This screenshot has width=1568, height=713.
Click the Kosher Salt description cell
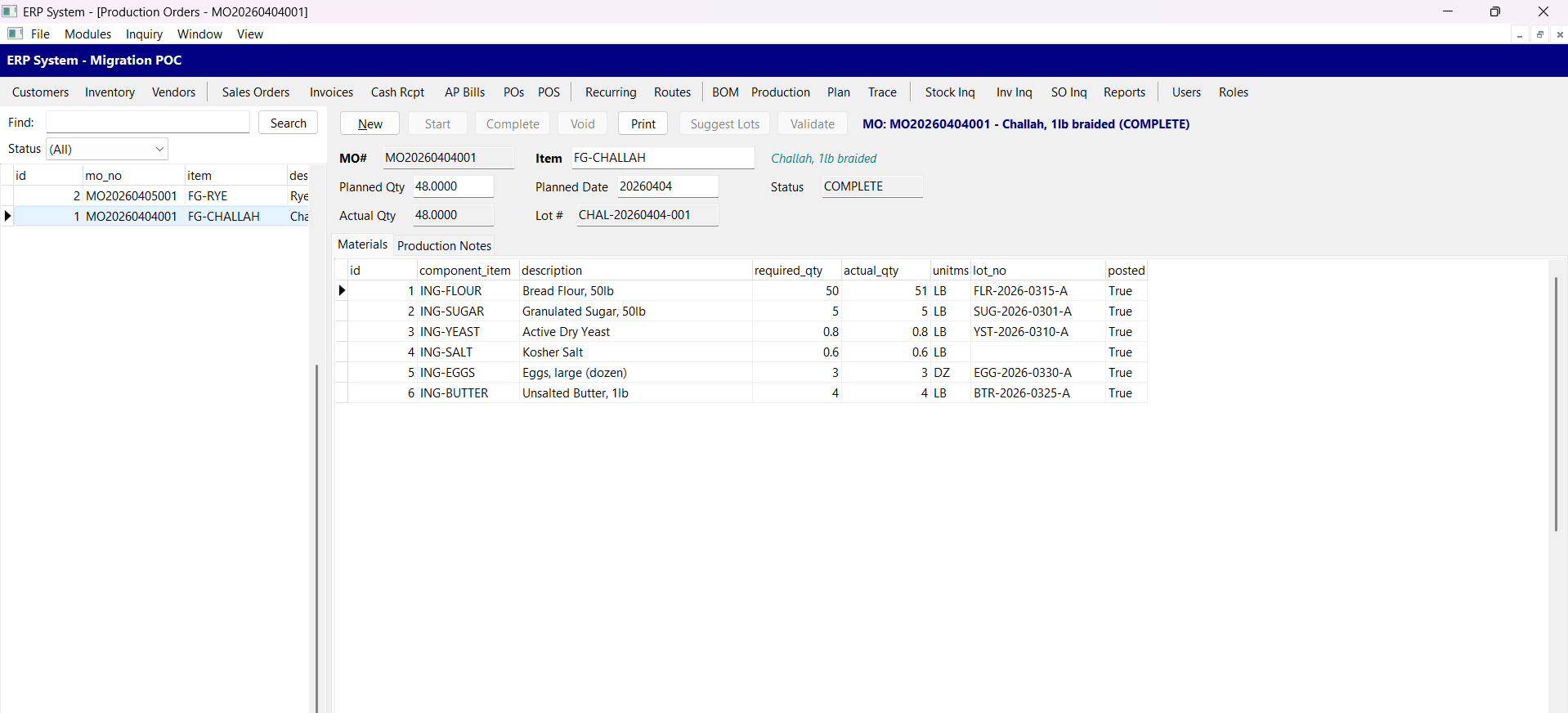[x=635, y=352]
